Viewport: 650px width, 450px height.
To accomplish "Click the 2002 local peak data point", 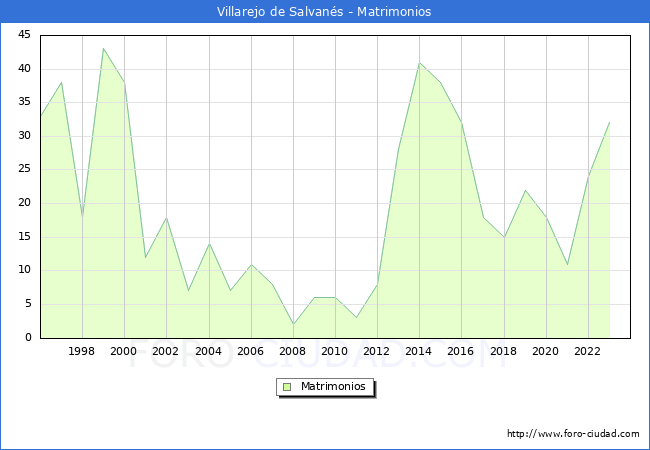I will (x=166, y=218).
